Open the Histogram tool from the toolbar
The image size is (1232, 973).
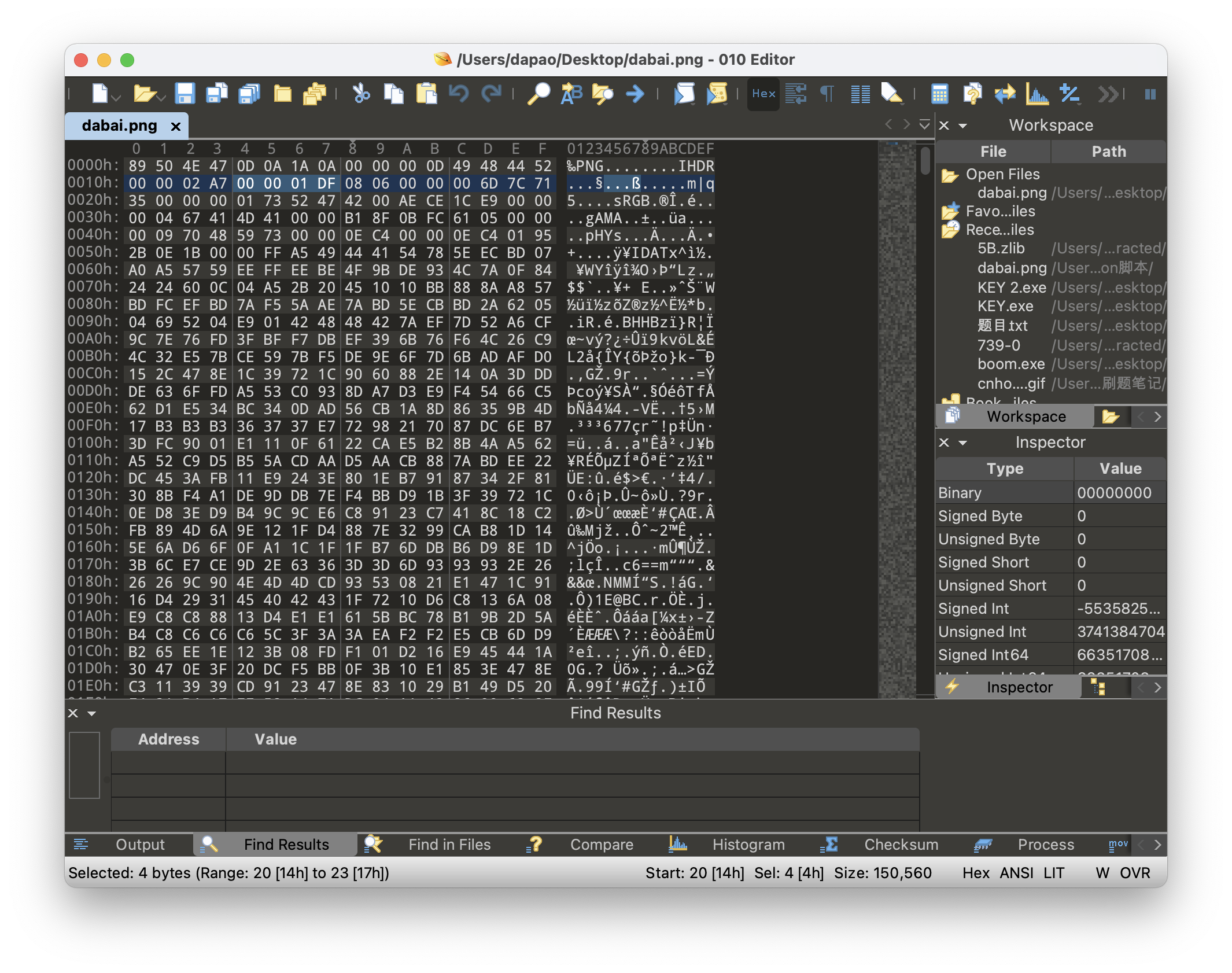coord(1037,93)
